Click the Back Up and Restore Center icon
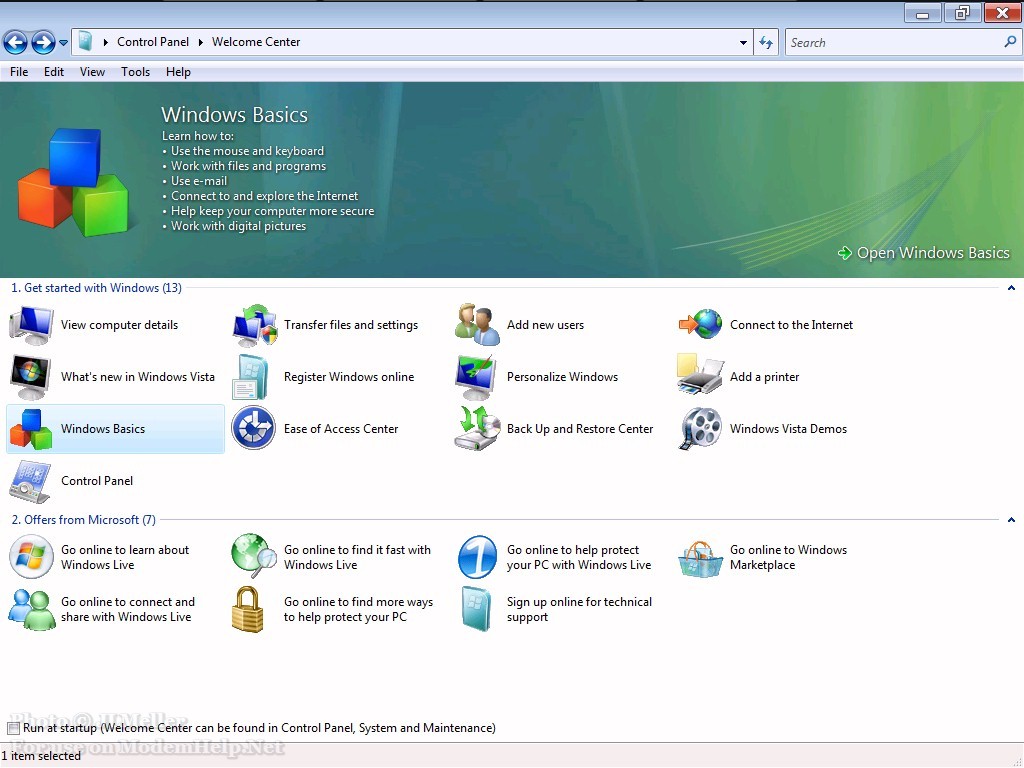 pos(477,428)
